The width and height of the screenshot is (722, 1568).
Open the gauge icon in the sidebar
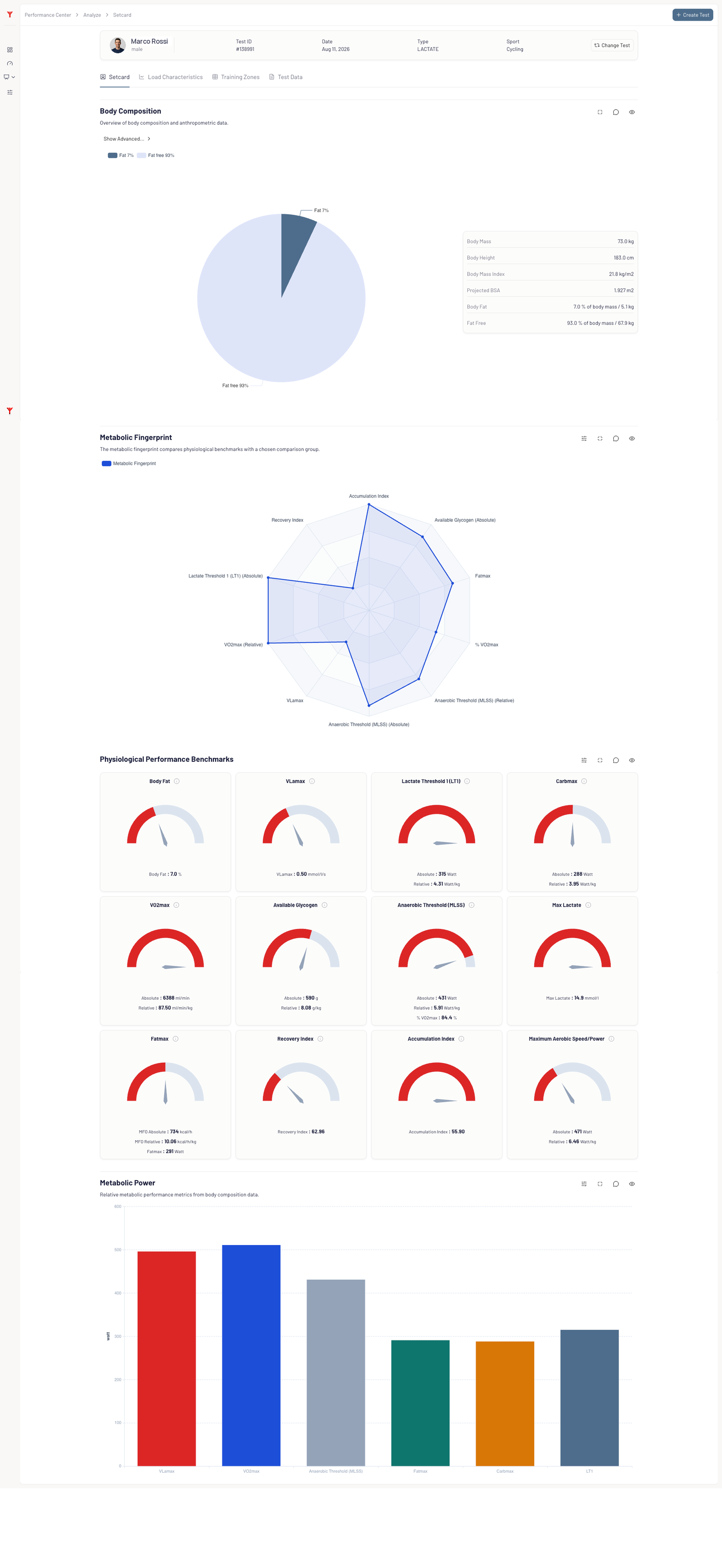[x=10, y=64]
